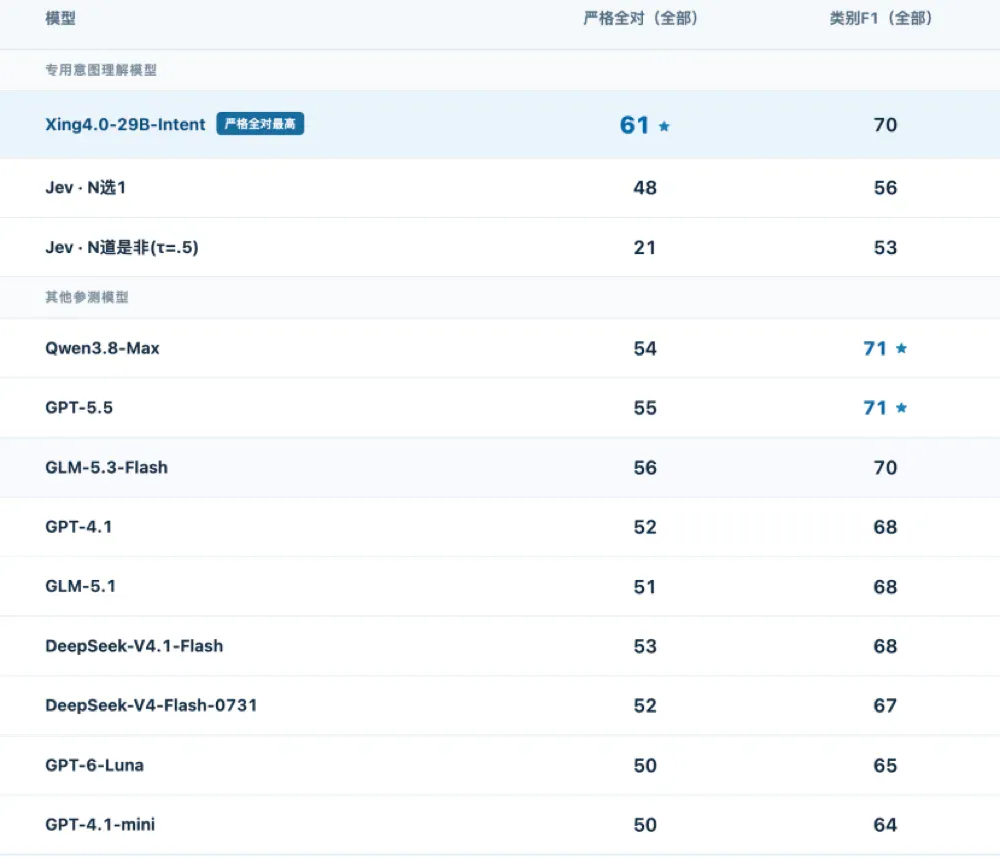The height and width of the screenshot is (868, 1000).
Task: Click the star beside score 61
Action: 664,126
